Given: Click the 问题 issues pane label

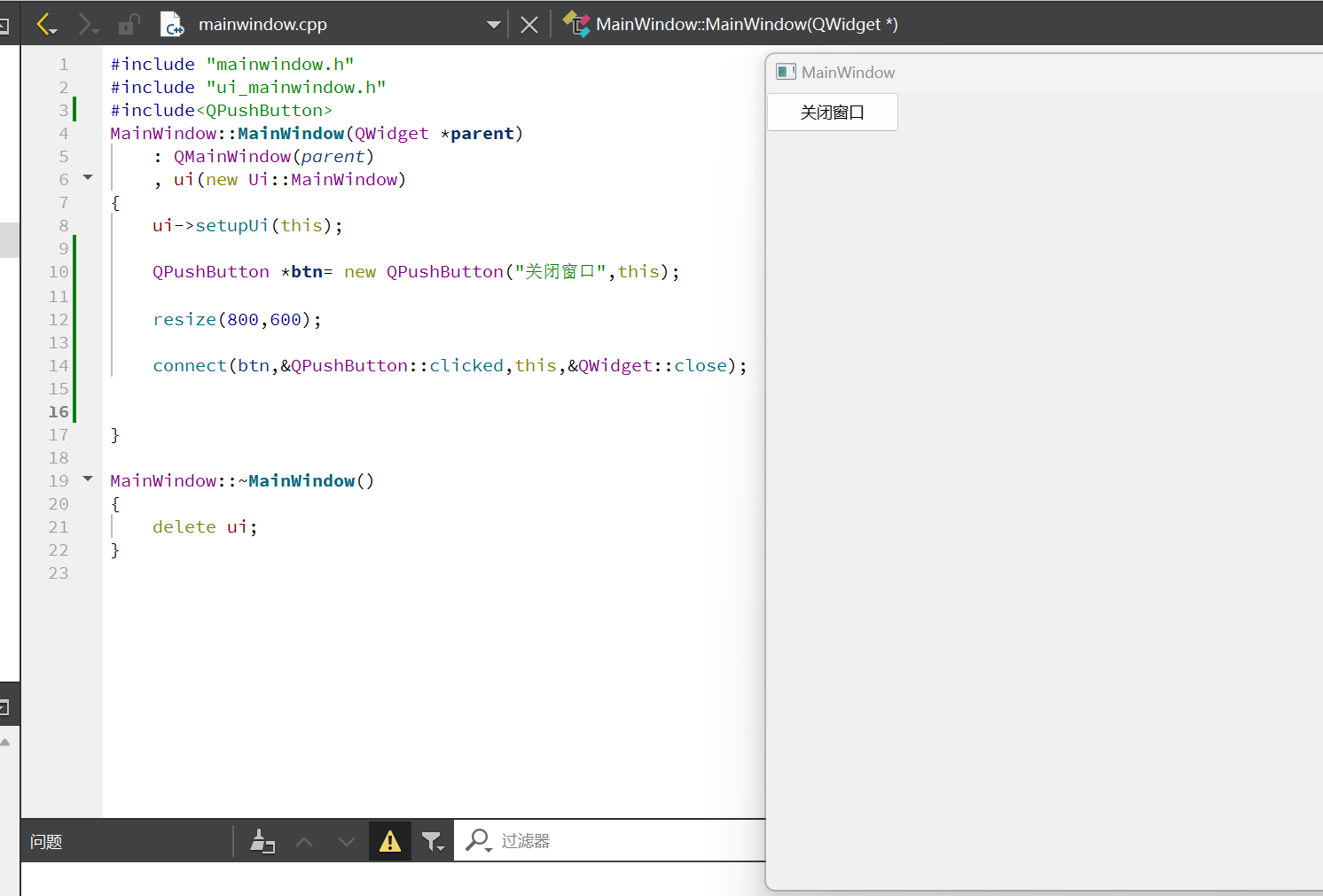Looking at the screenshot, I should point(46,841).
